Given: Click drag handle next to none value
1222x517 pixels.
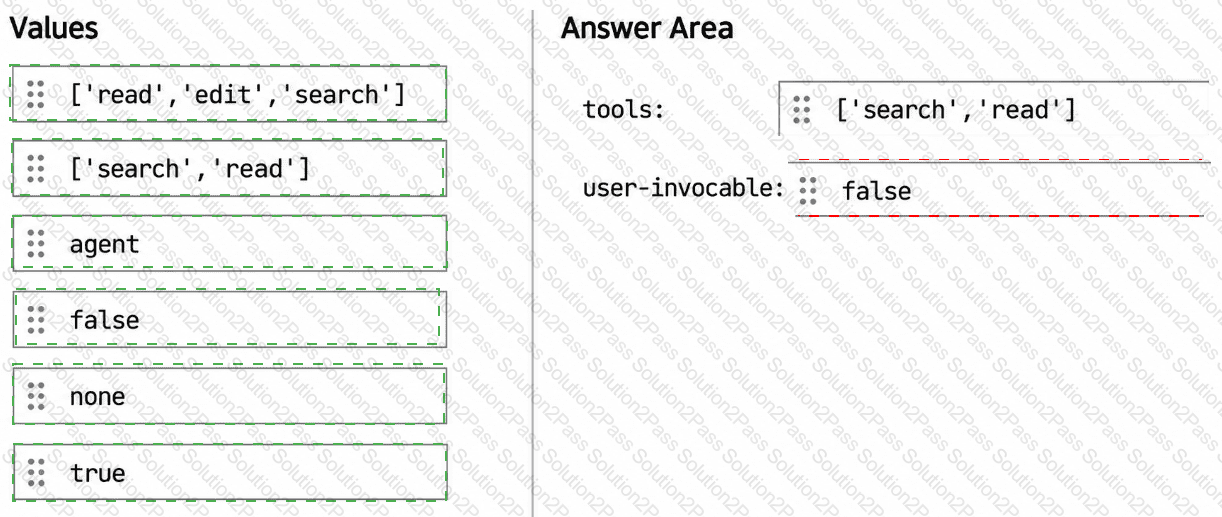Looking at the screenshot, I should coord(36,396).
